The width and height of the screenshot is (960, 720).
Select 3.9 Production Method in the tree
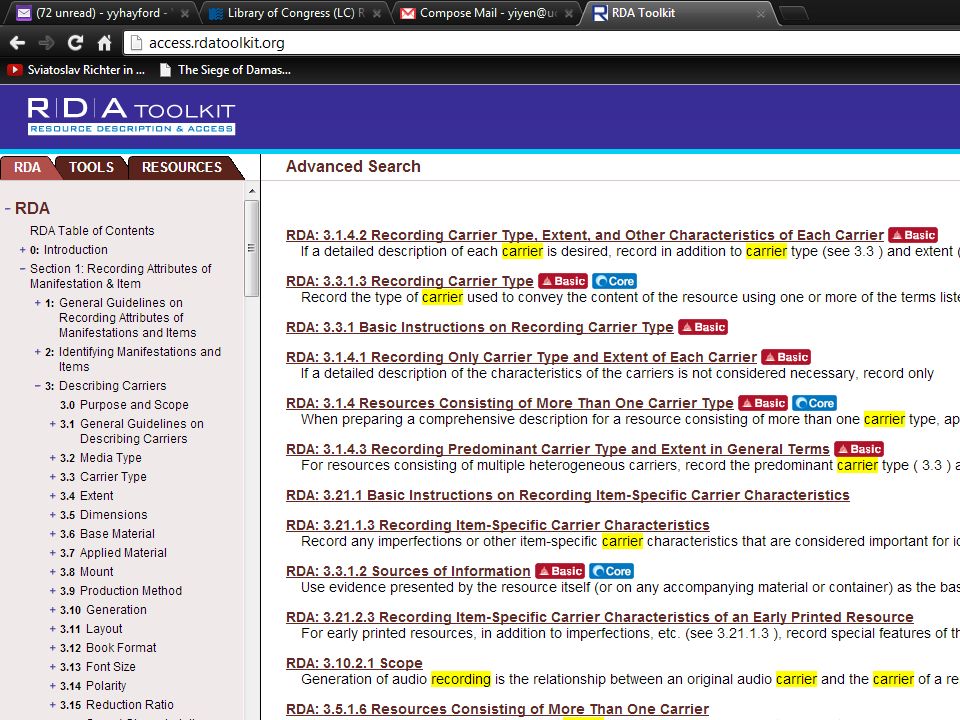click(121, 591)
